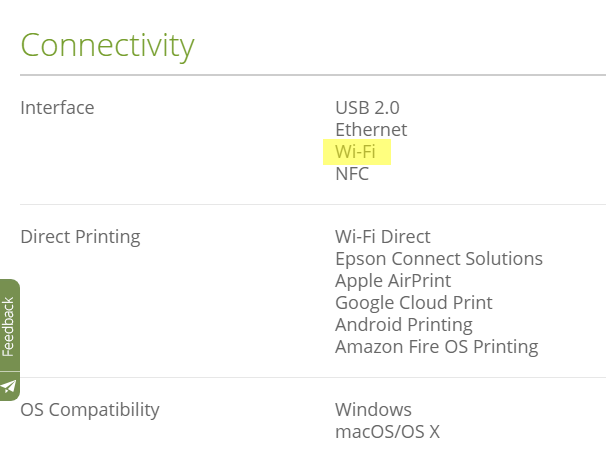Select the Google Cloud Print entry
Image resolution: width=606 pixels, height=455 pixels.
[x=413, y=303]
